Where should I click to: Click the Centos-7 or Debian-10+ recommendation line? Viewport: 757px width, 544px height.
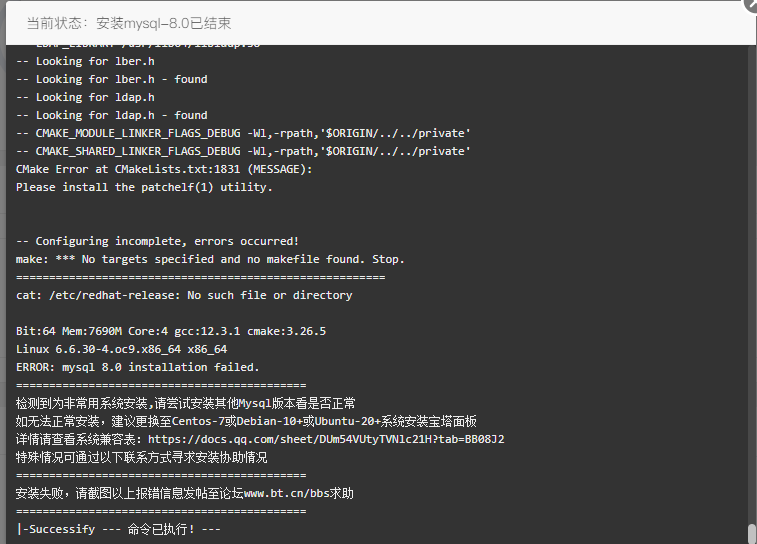click(246, 421)
